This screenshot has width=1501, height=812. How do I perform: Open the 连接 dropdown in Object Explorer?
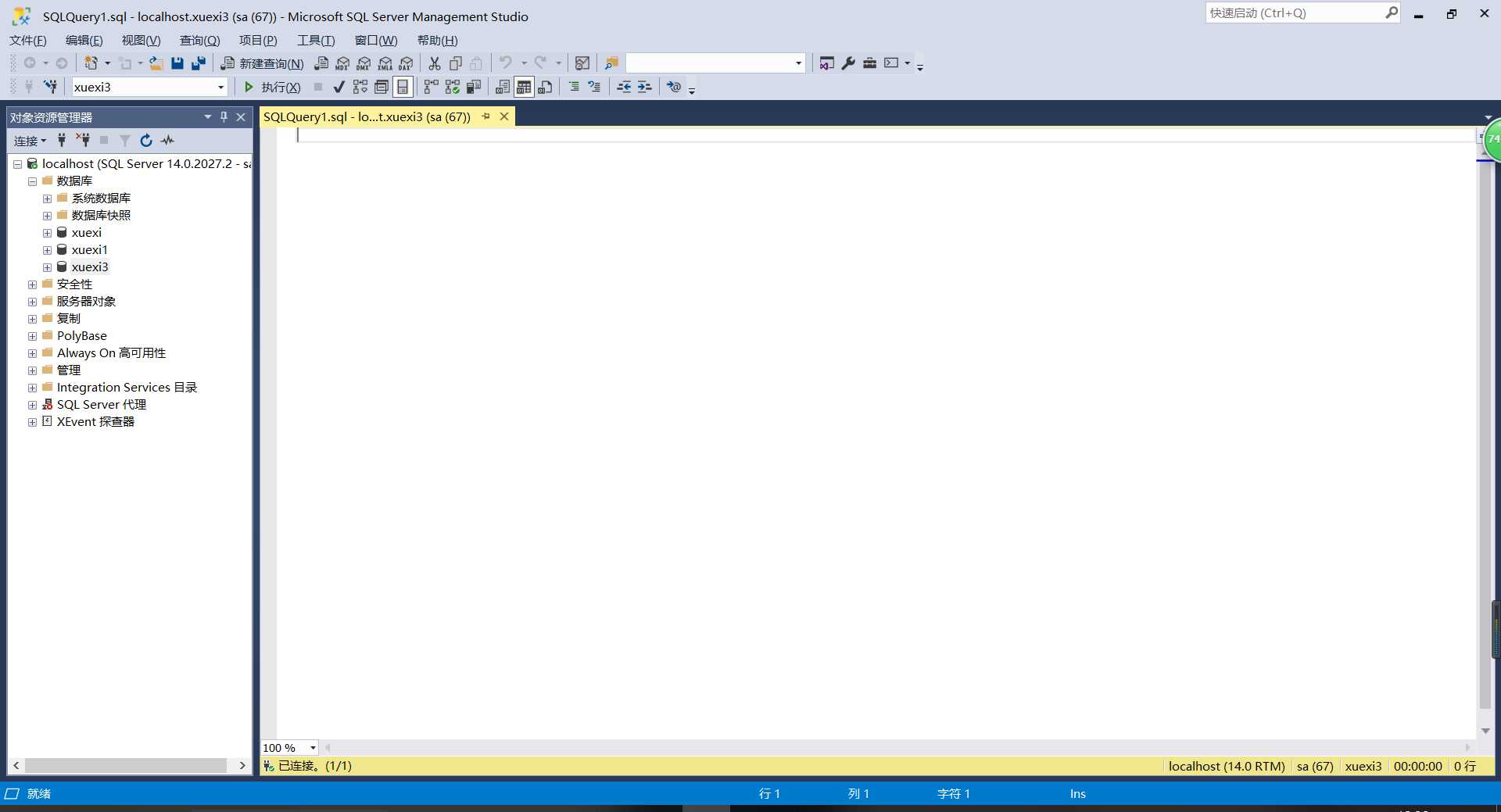pos(30,141)
